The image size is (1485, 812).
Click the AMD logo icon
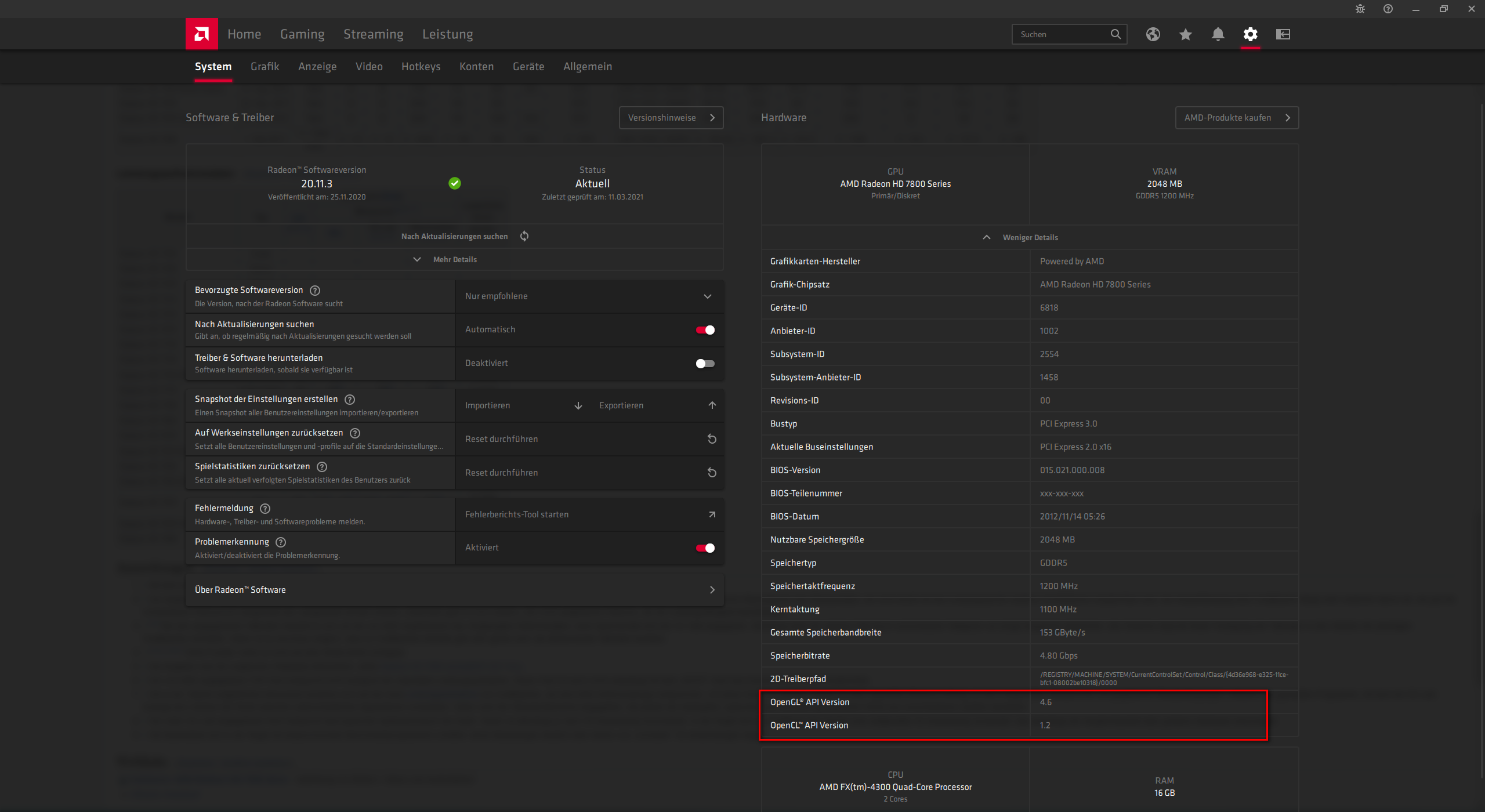coord(201,34)
